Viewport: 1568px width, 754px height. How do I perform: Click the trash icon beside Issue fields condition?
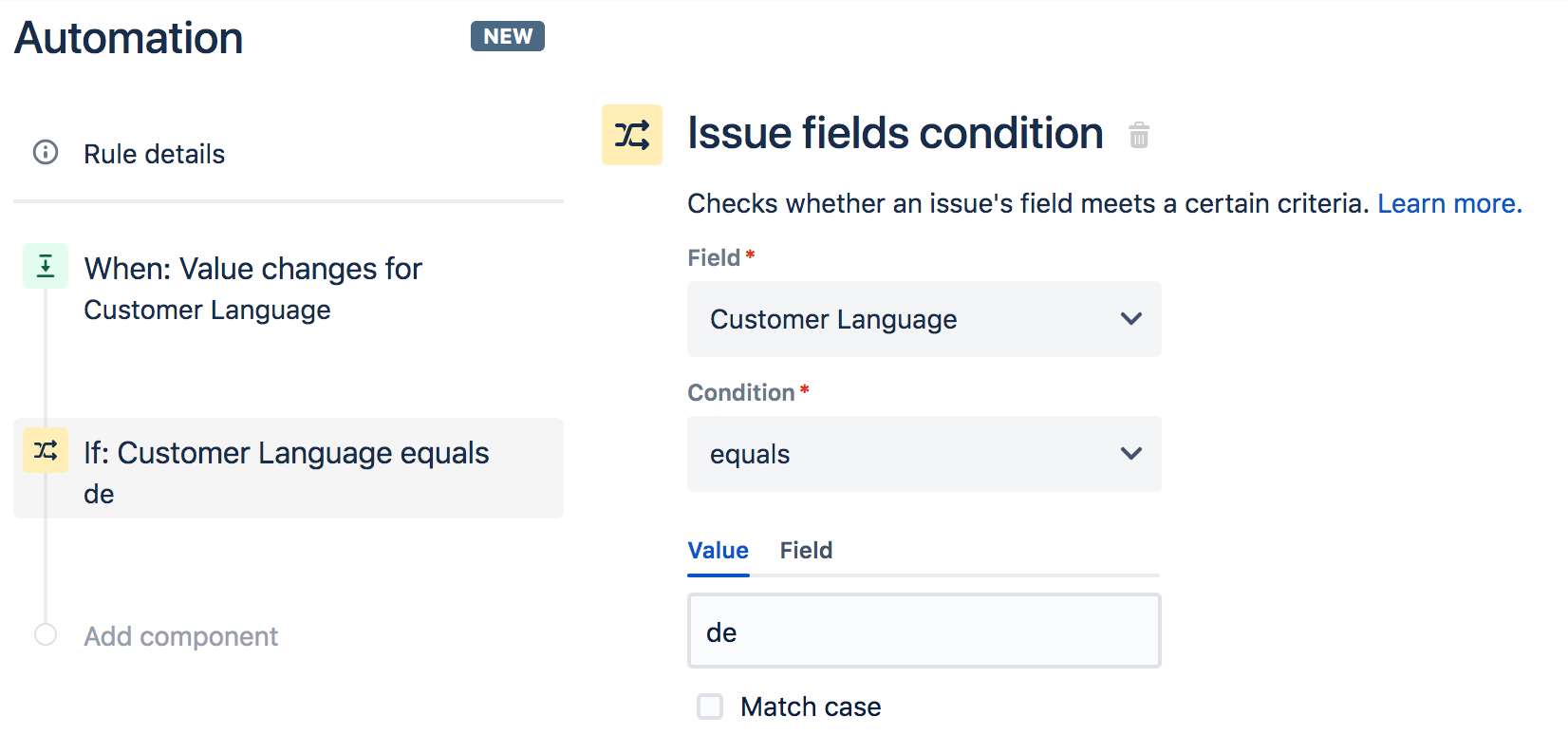(1139, 136)
